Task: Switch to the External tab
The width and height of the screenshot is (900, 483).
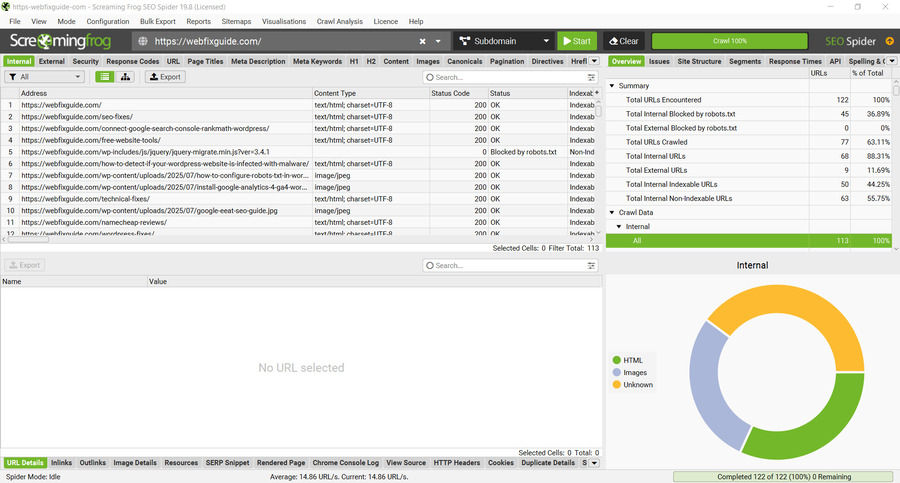Action: coord(52,61)
